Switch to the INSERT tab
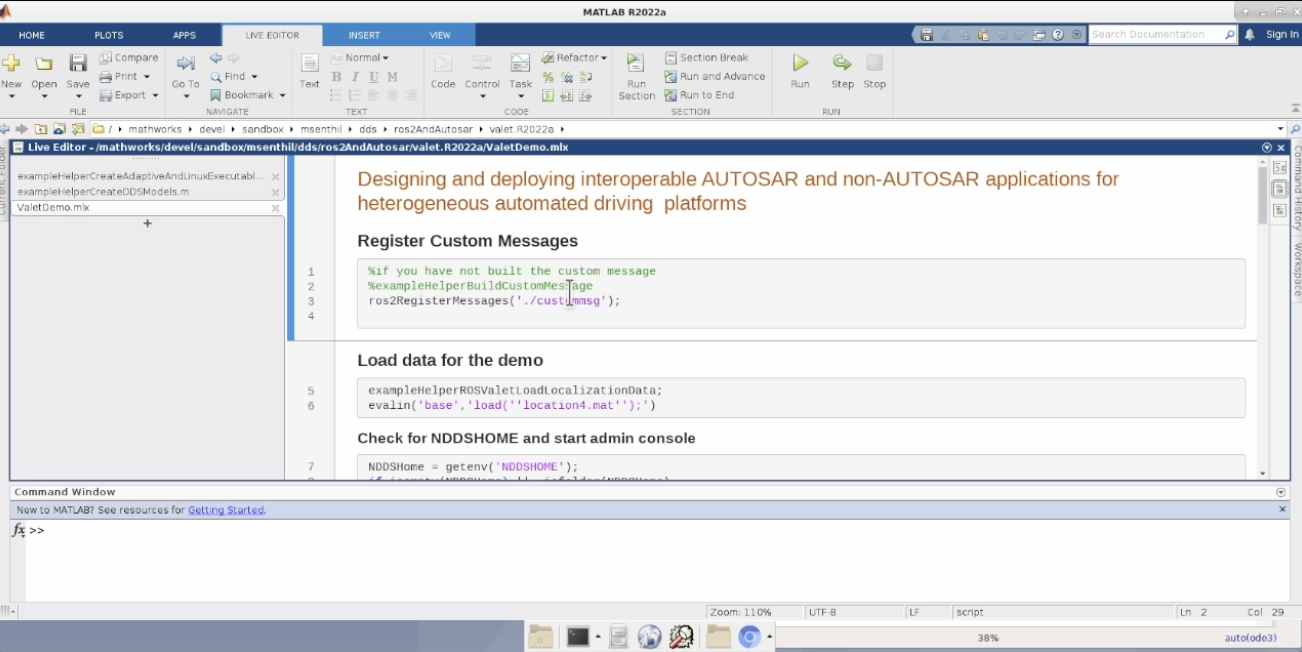 click(x=364, y=35)
